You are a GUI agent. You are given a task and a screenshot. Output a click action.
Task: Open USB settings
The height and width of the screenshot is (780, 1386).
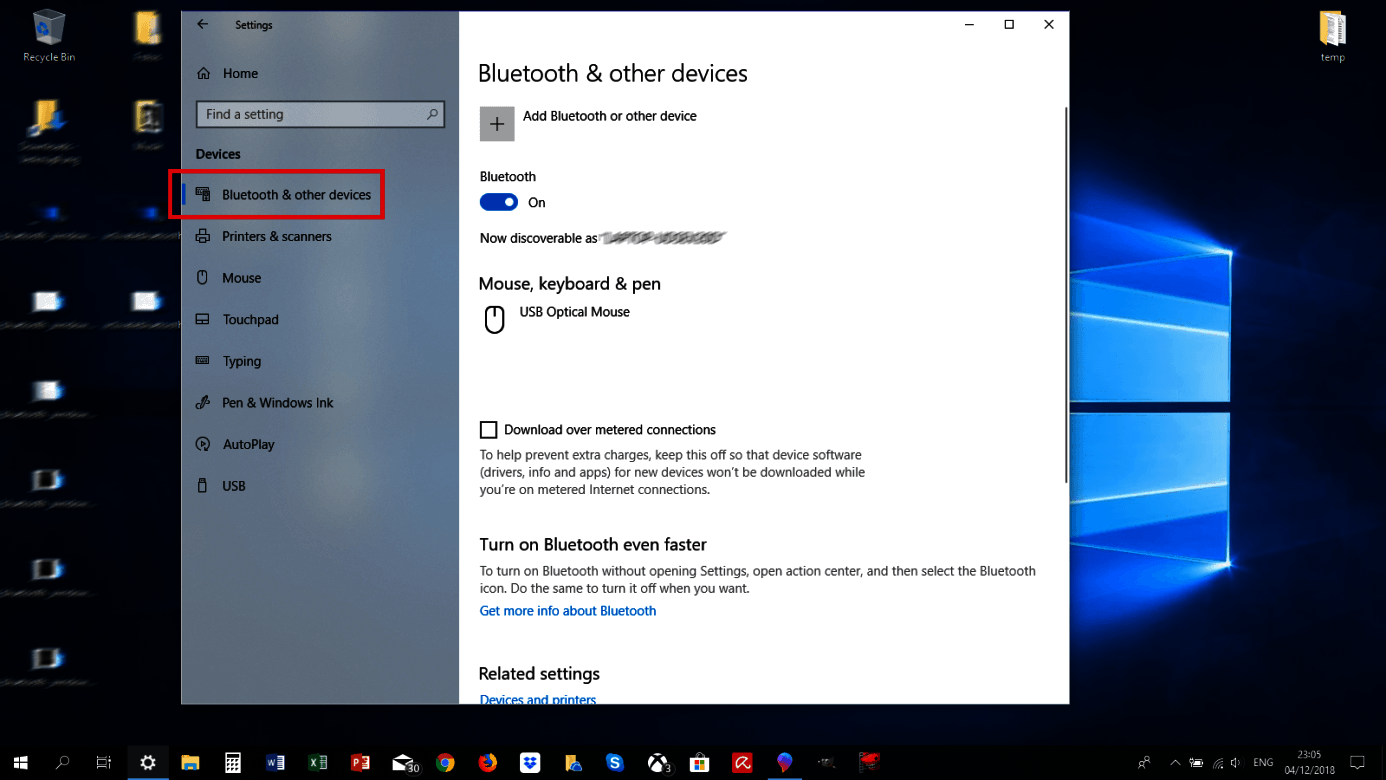coord(233,485)
